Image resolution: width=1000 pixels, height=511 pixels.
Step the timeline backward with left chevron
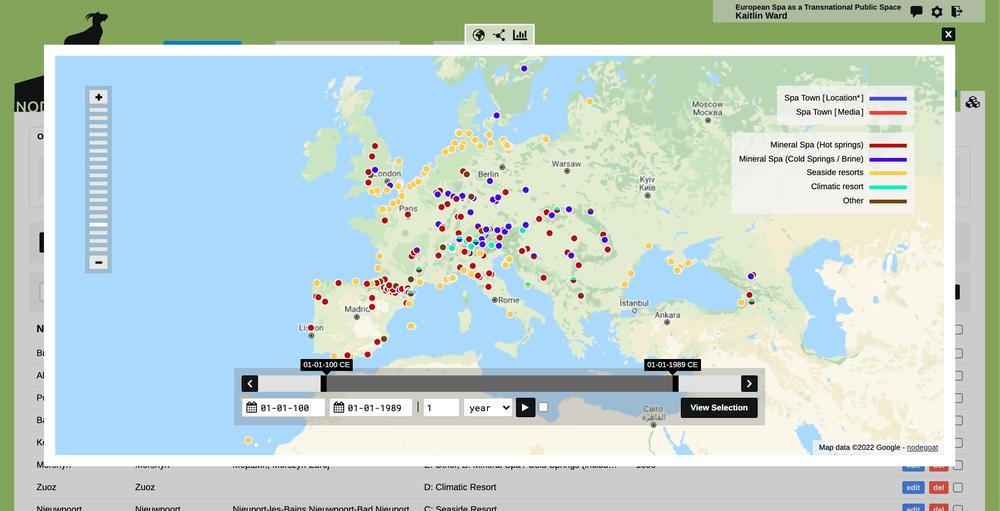pyautogui.click(x=250, y=383)
